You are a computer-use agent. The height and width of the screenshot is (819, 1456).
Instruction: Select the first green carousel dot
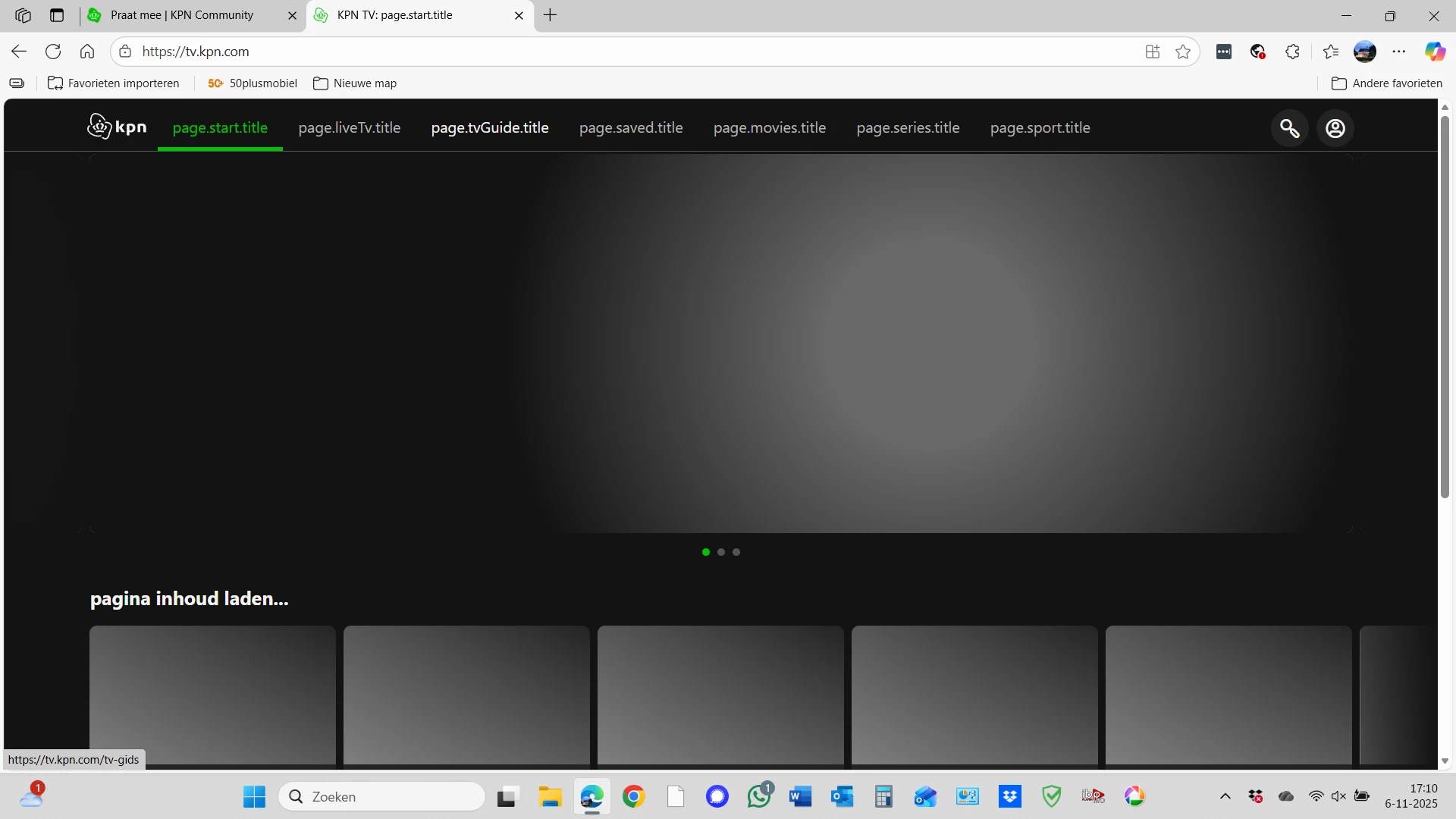tap(706, 552)
